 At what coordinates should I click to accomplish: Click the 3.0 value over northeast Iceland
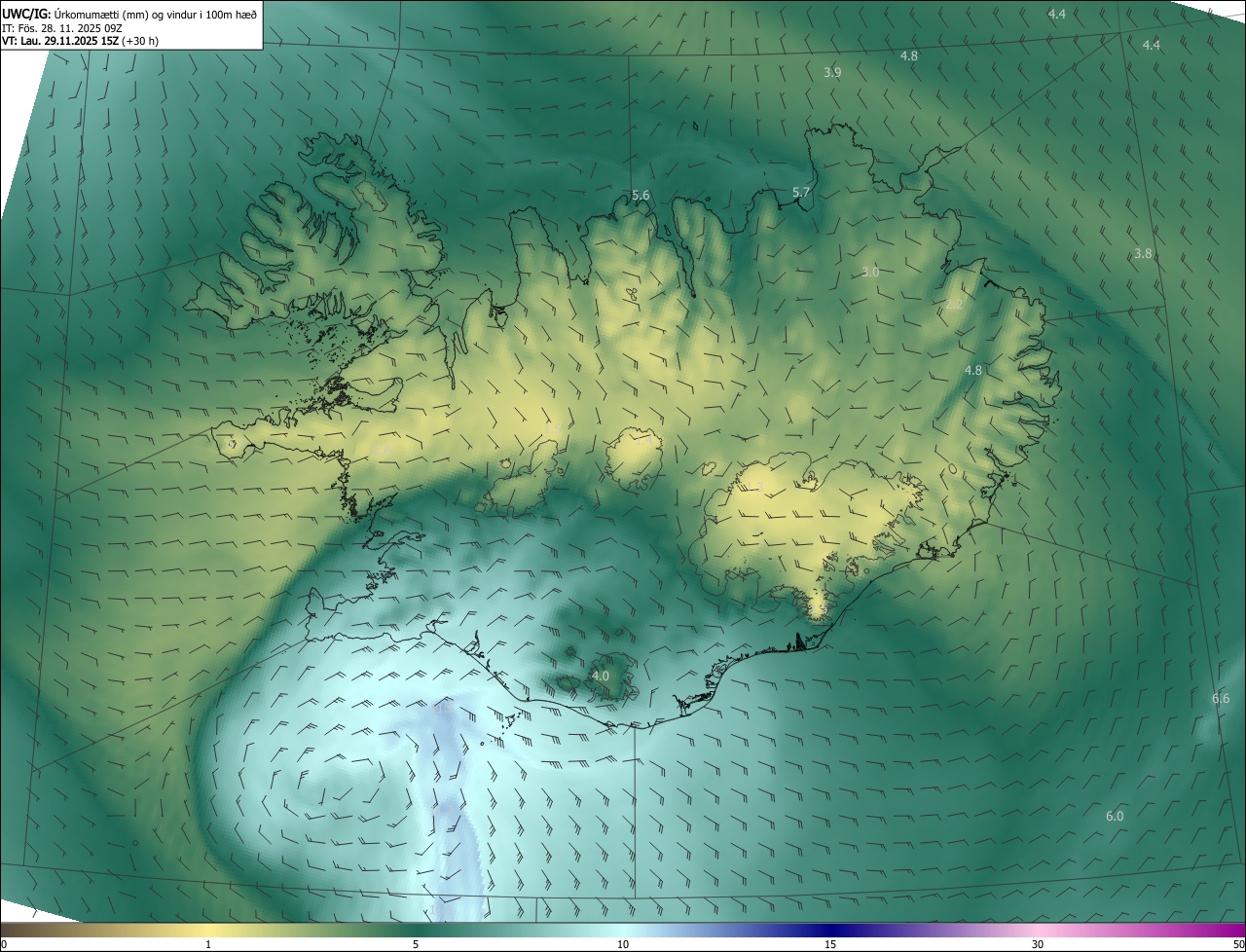[870, 273]
